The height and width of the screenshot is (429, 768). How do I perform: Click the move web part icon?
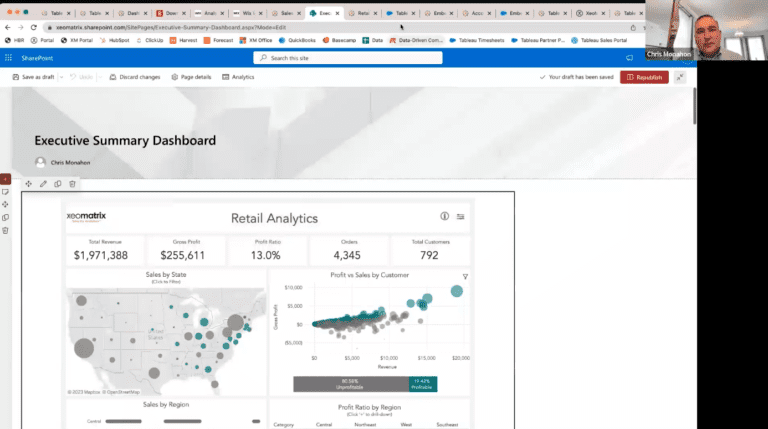(28, 184)
